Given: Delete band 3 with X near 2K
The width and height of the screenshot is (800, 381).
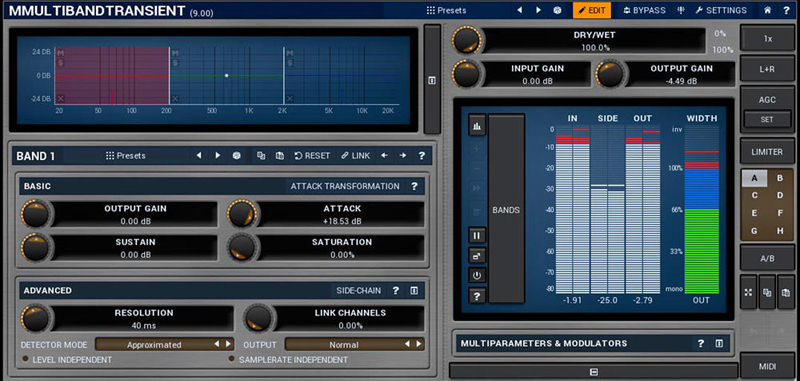Looking at the screenshot, I should click(x=290, y=98).
